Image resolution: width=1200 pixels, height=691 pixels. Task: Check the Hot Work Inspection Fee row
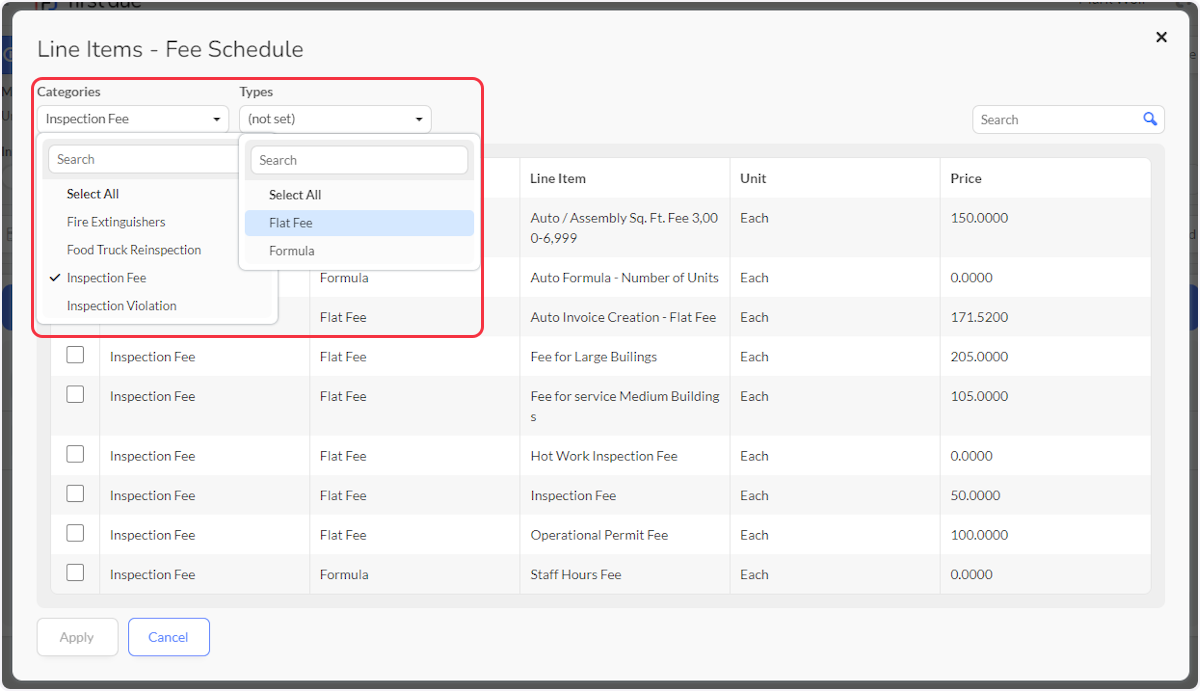click(x=75, y=454)
